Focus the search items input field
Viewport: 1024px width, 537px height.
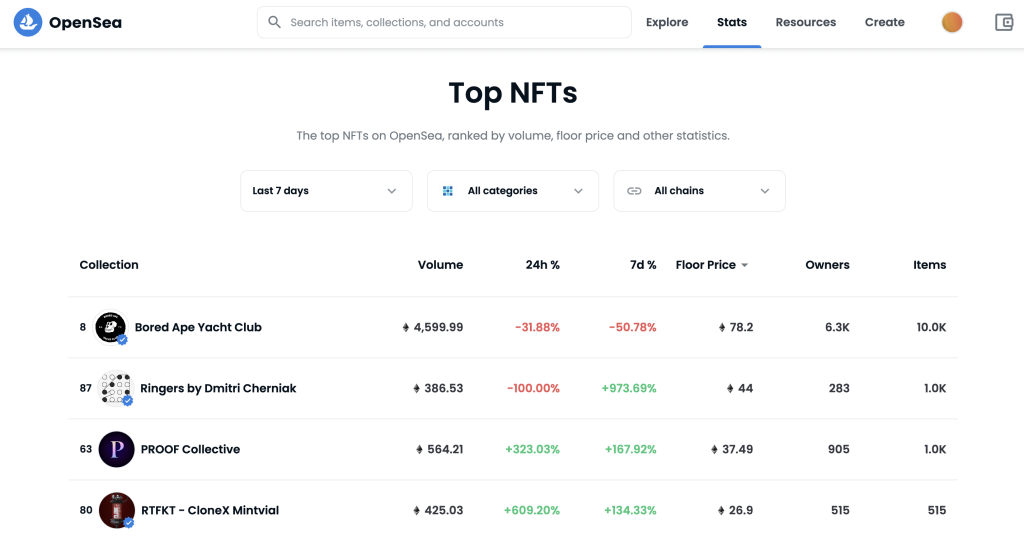tap(444, 22)
